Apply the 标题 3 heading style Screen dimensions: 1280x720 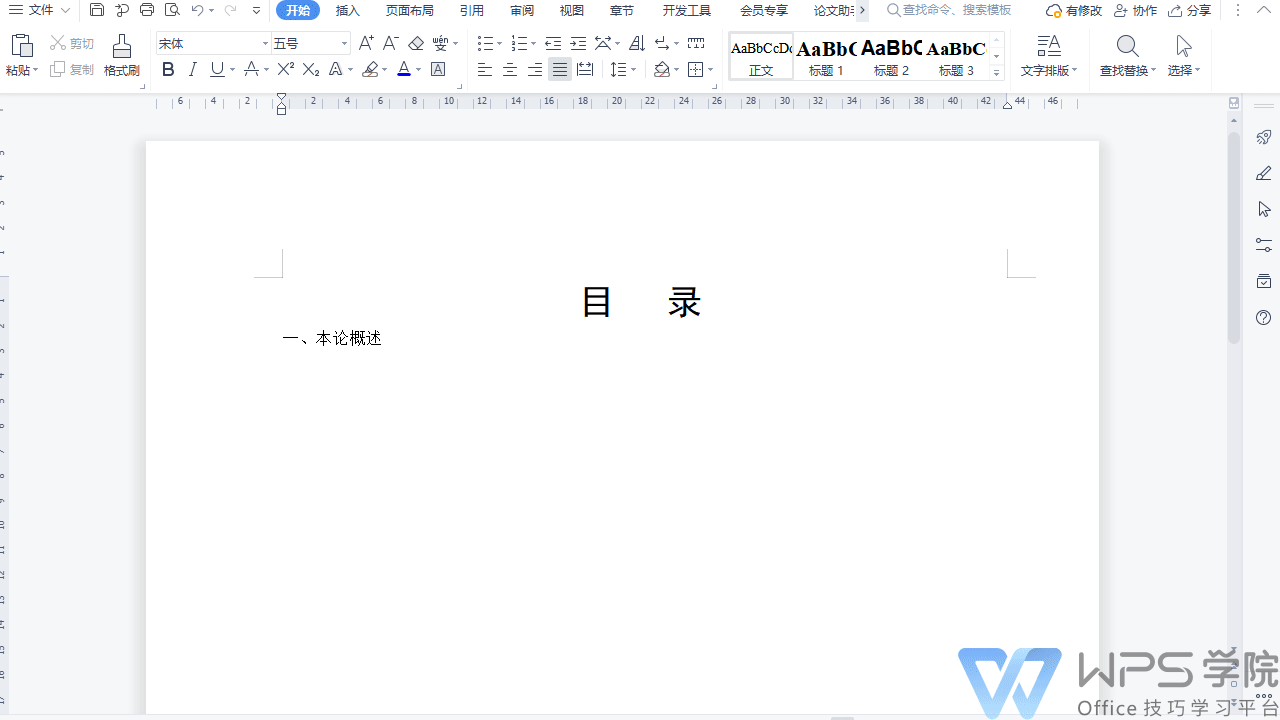click(x=956, y=56)
